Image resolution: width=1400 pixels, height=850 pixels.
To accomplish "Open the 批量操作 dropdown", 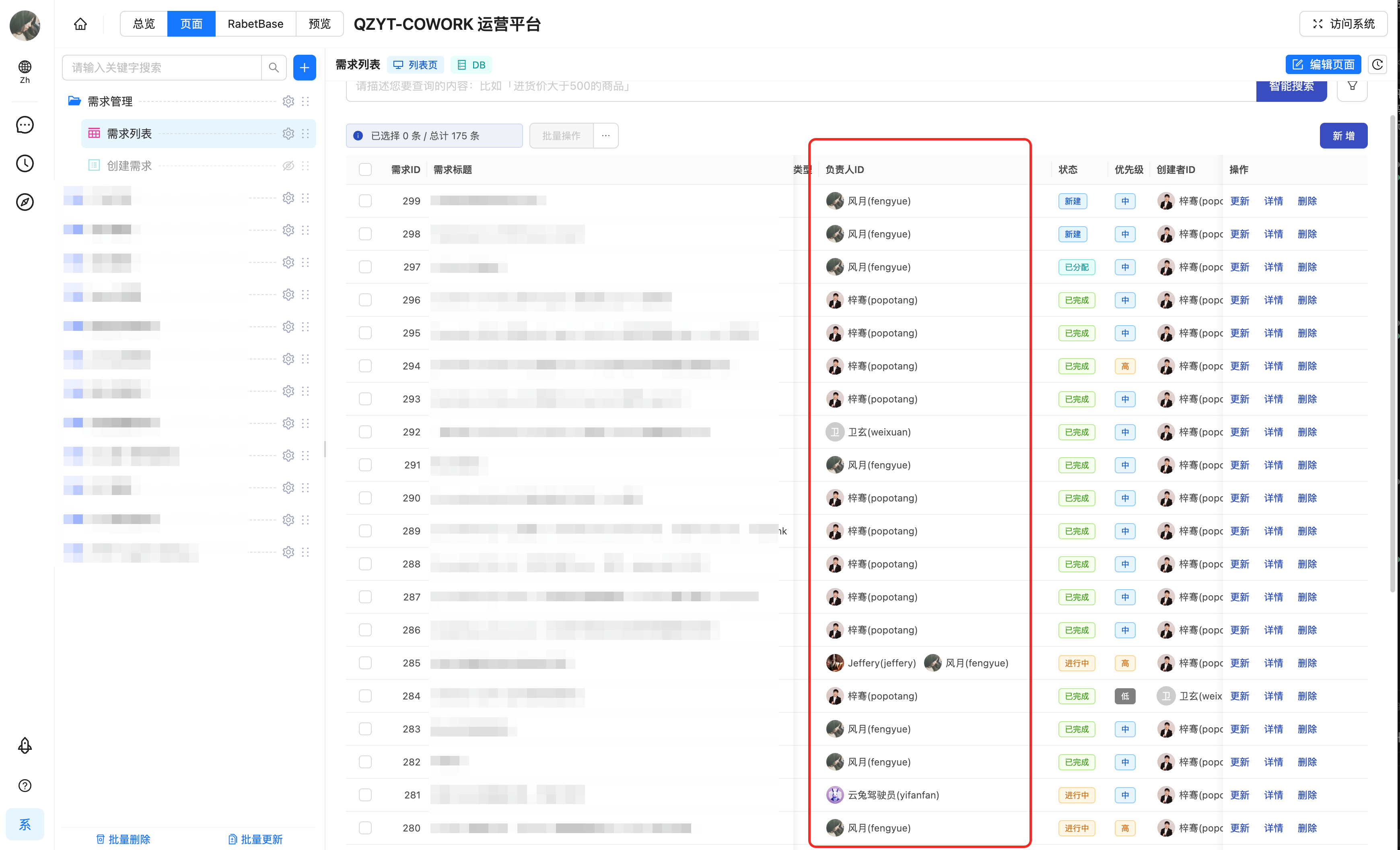I will 561,135.
